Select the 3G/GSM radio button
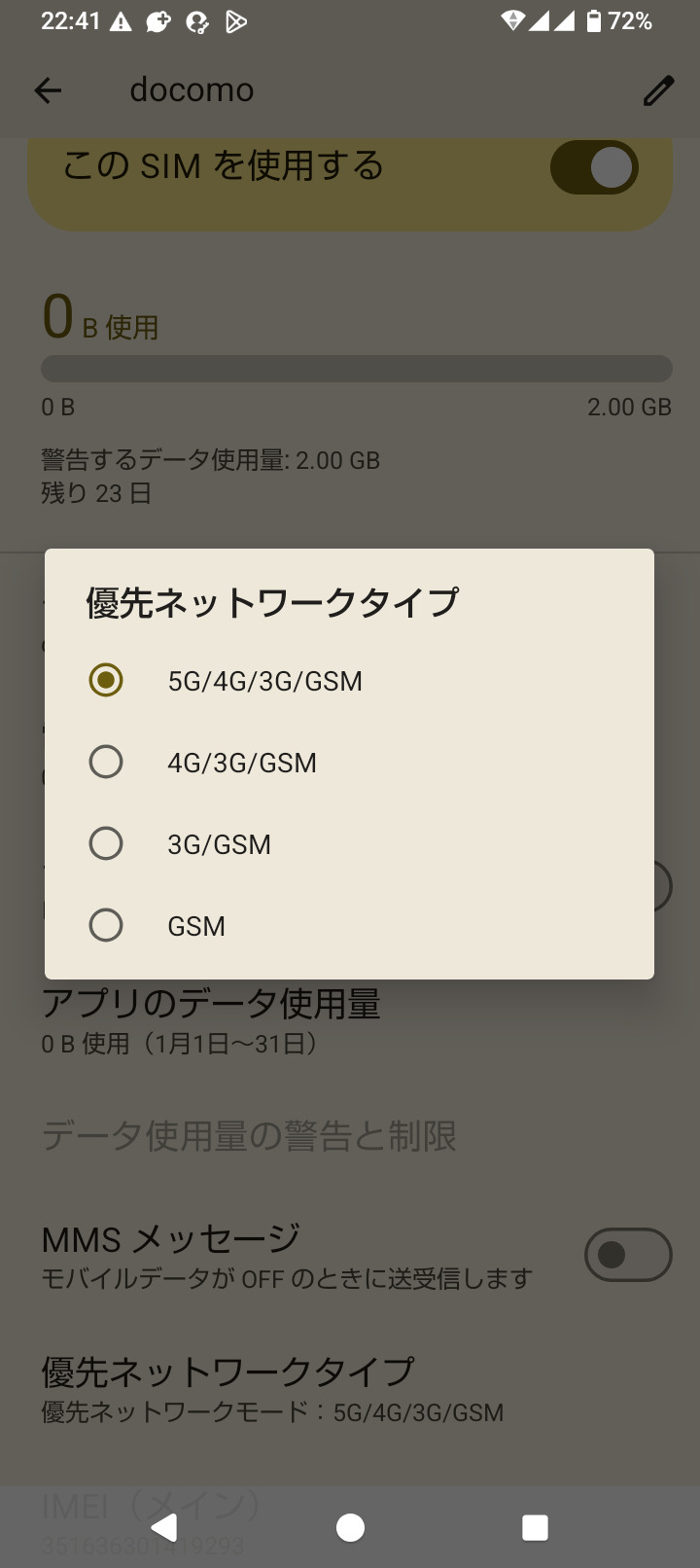 (106, 843)
